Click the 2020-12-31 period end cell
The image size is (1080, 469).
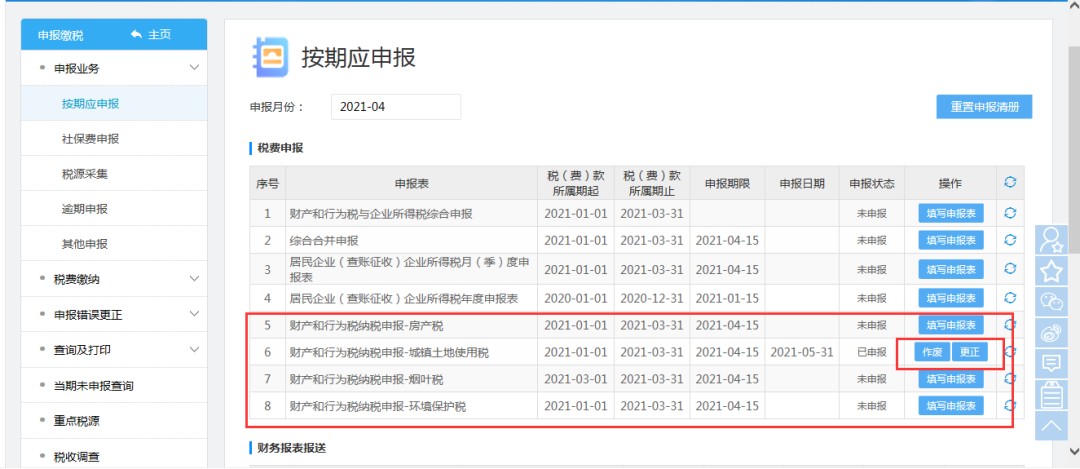652,298
